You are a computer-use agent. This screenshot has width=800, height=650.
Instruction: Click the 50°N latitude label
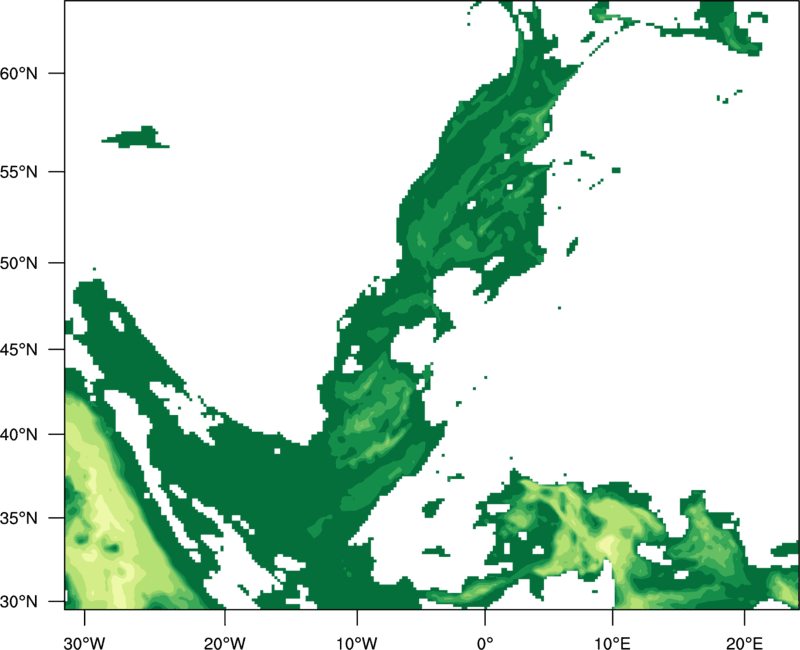[x=18, y=263]
